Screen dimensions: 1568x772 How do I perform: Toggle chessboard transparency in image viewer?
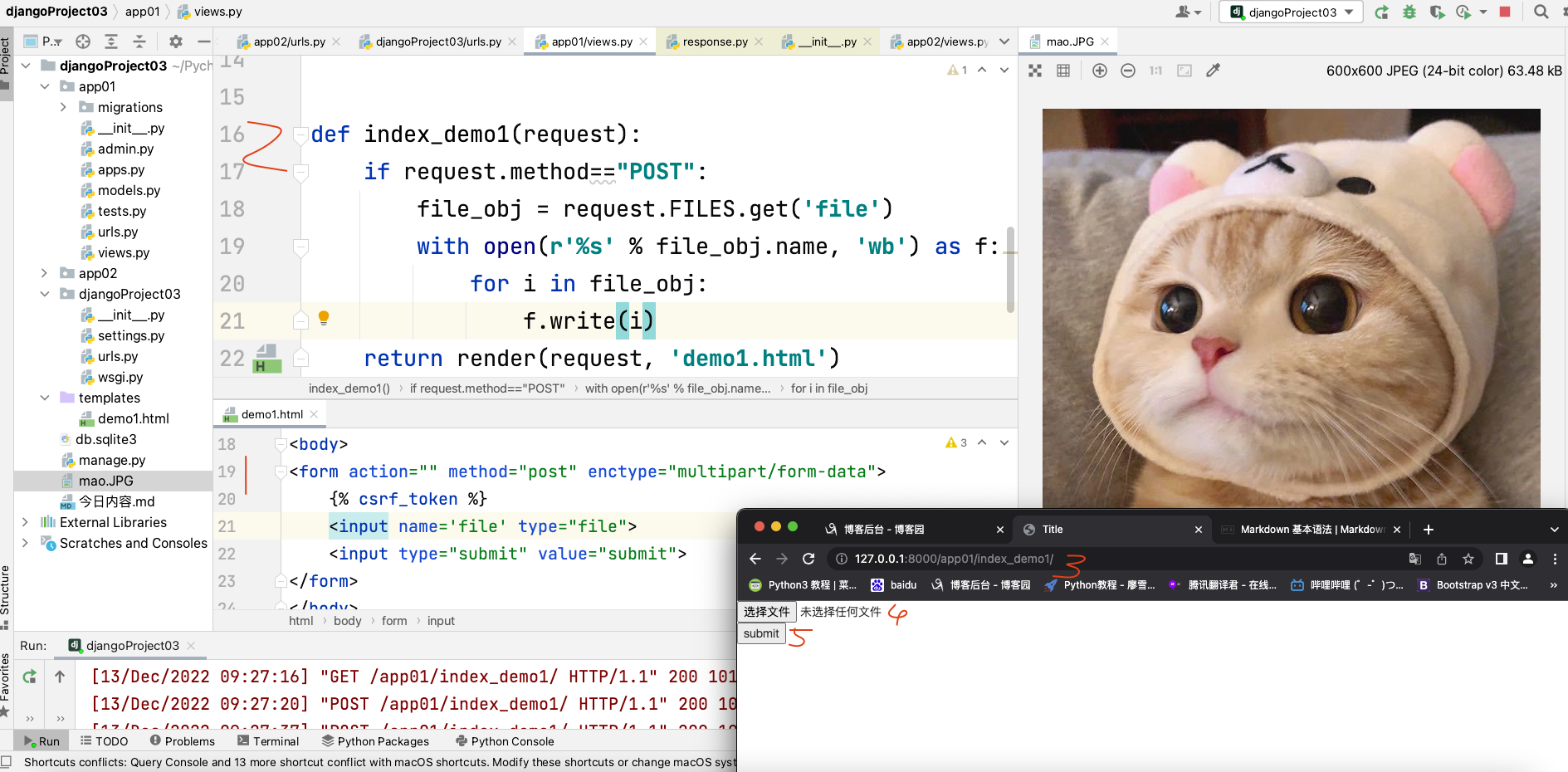click(1035, 71)
